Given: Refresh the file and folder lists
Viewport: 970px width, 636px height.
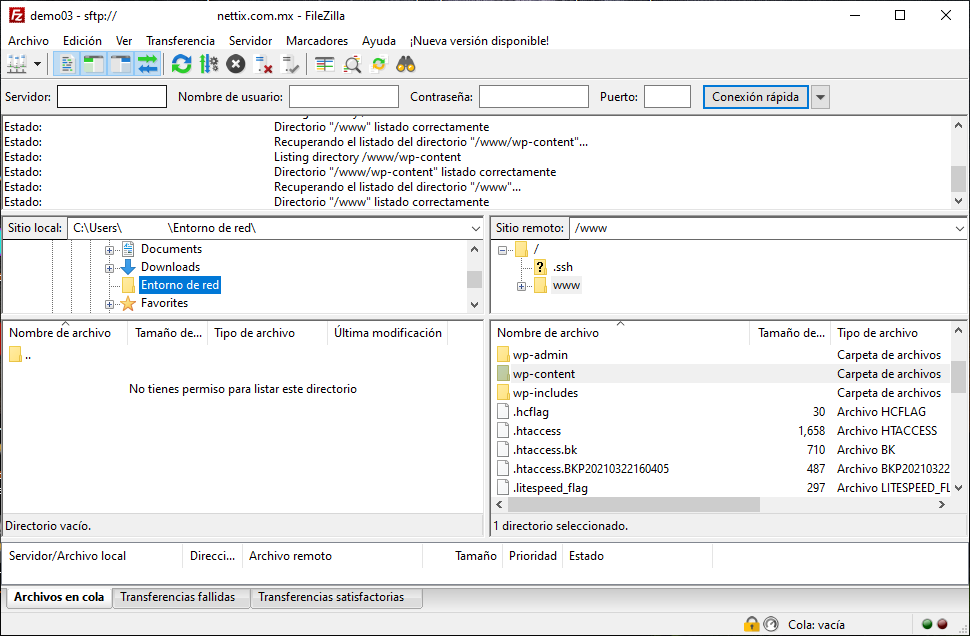Looking at the screenshot, I should pos(181,64).
